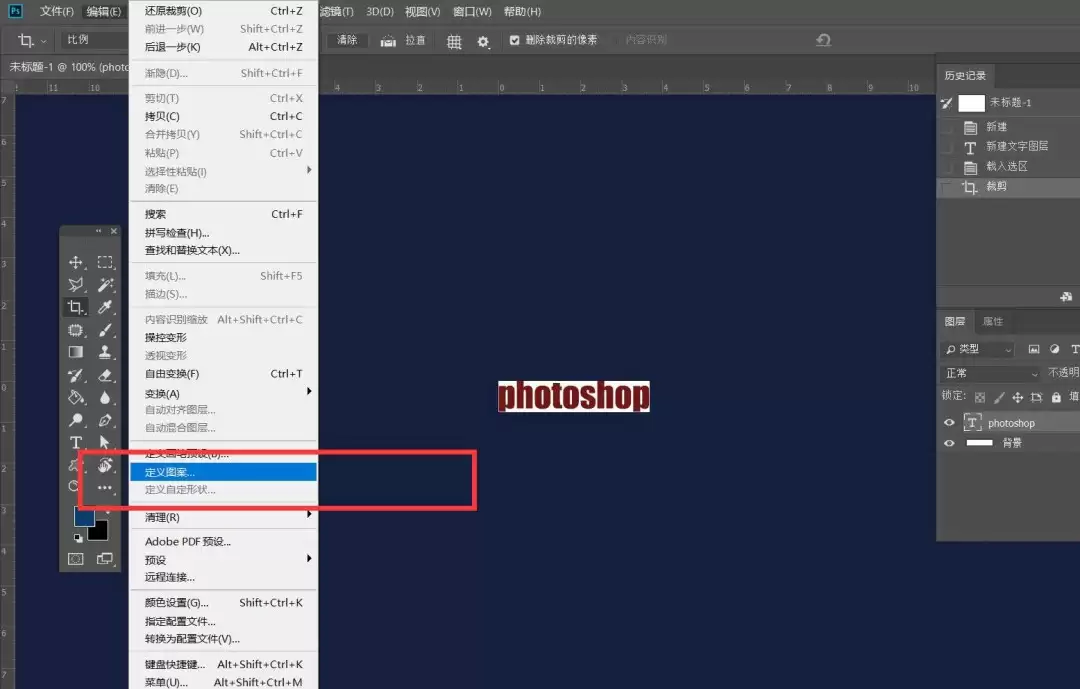
Task: Toggle delete cropped pixels checkbox
Action: tap(514, 40)
